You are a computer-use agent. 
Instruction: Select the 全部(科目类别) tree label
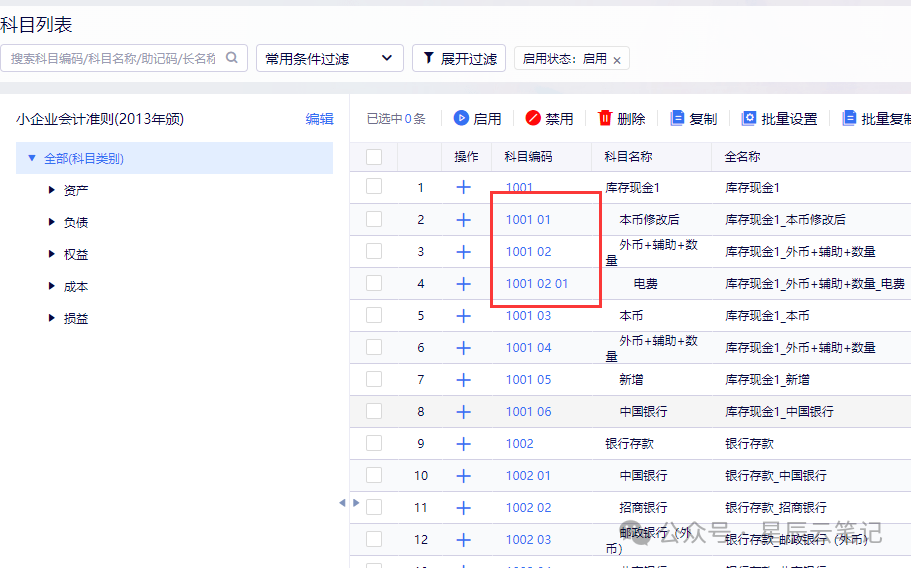click(84, 158)
